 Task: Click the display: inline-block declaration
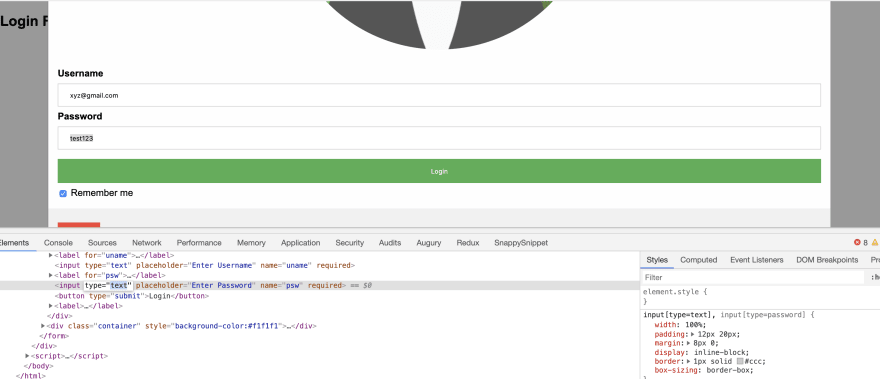702,352
